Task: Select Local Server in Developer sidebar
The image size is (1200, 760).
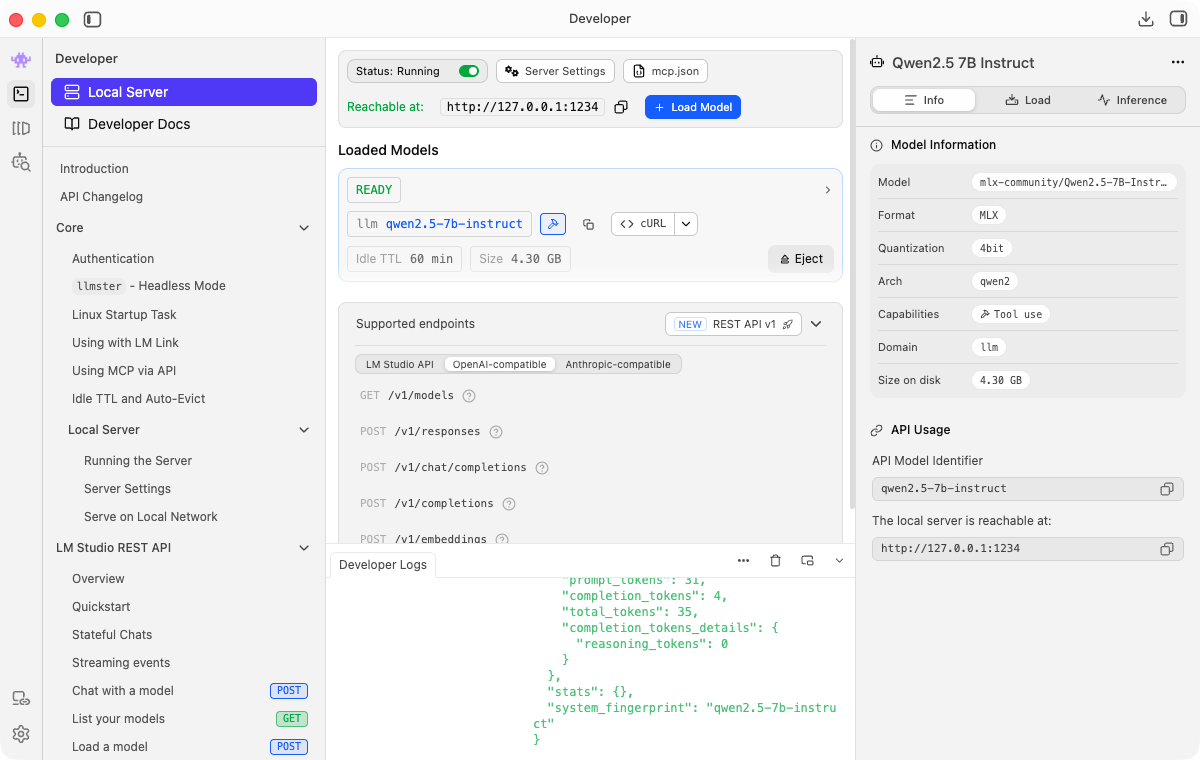Action: (184, 92)
